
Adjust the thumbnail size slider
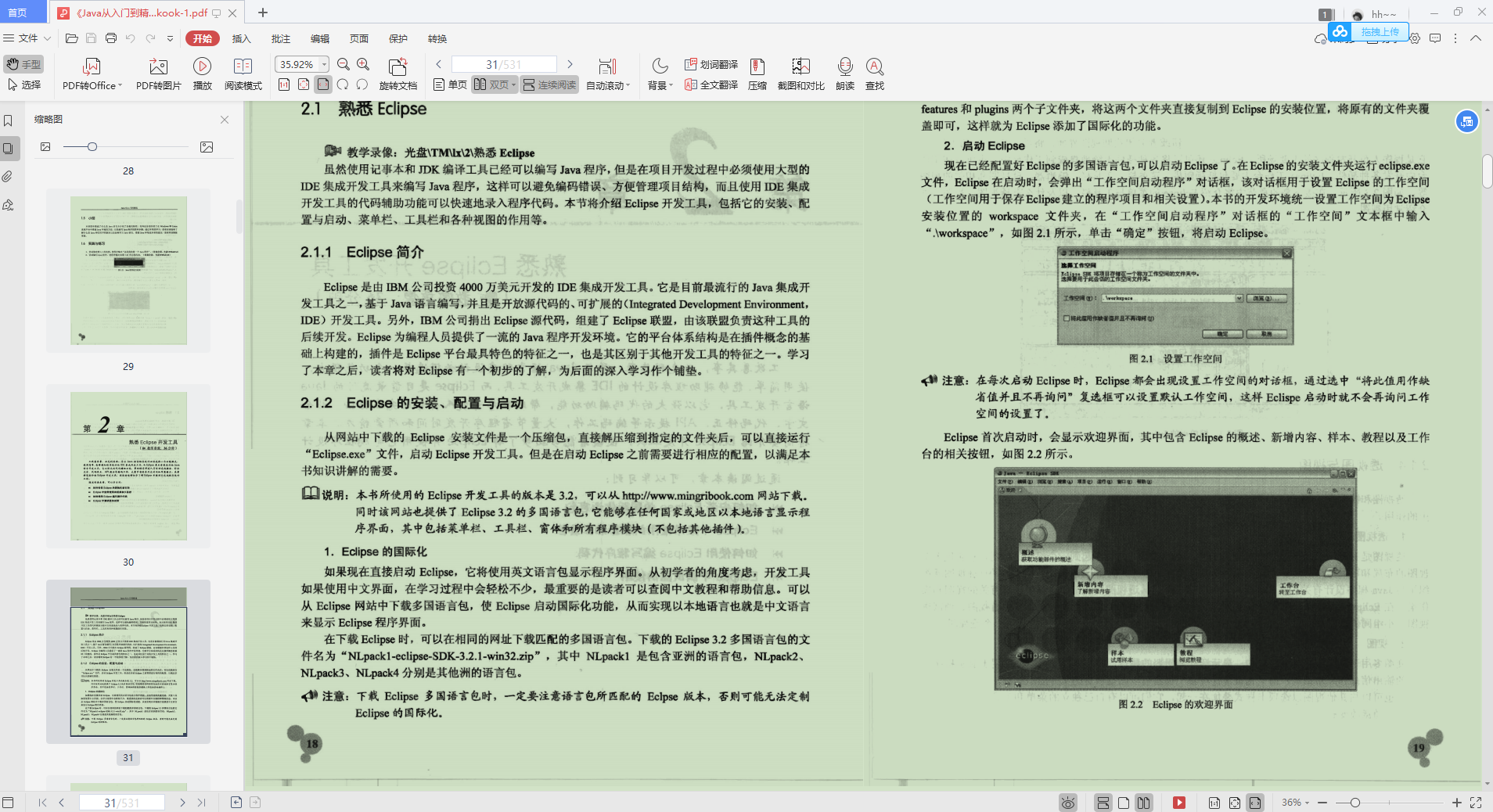92,147
